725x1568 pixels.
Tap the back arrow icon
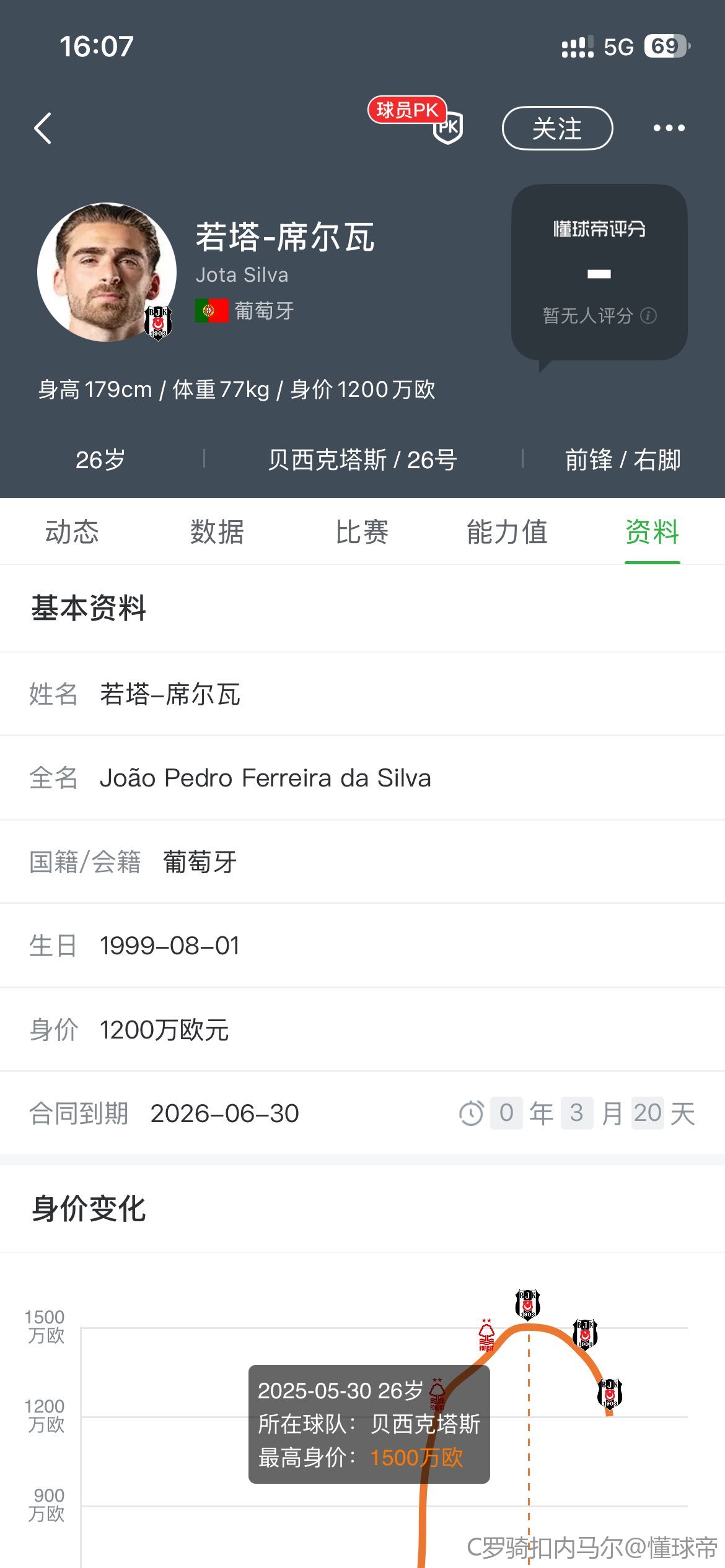[x=43, y=128]
